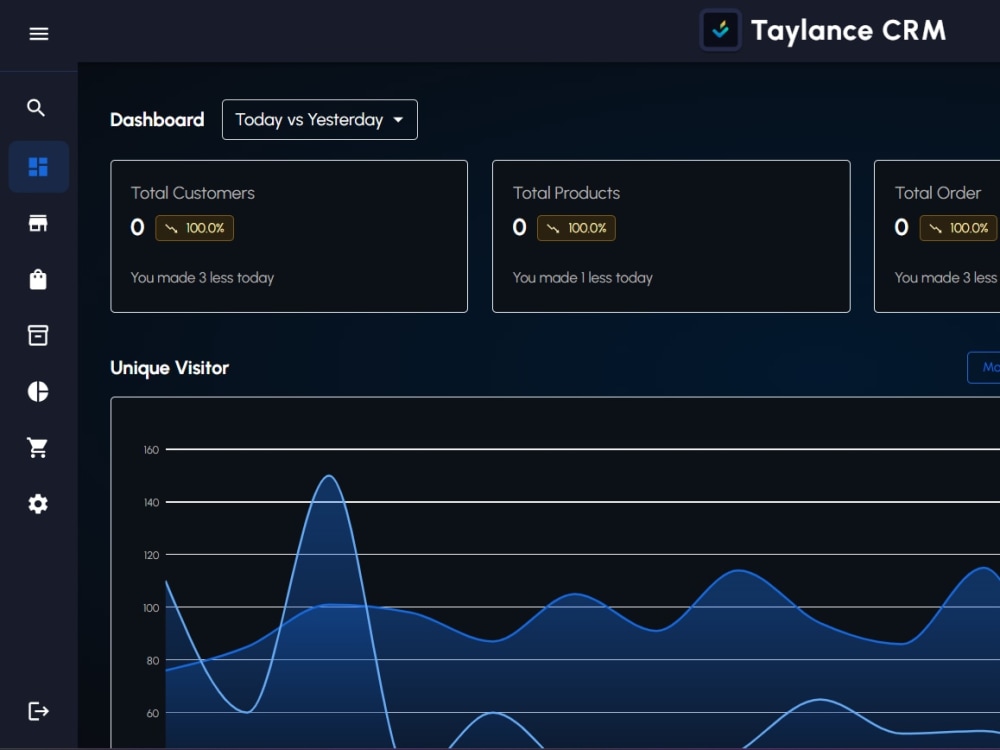The height and width of the screenshot is (750, 1000).
Task: Click the 100 axis label
Action: (x=151, y=608)
